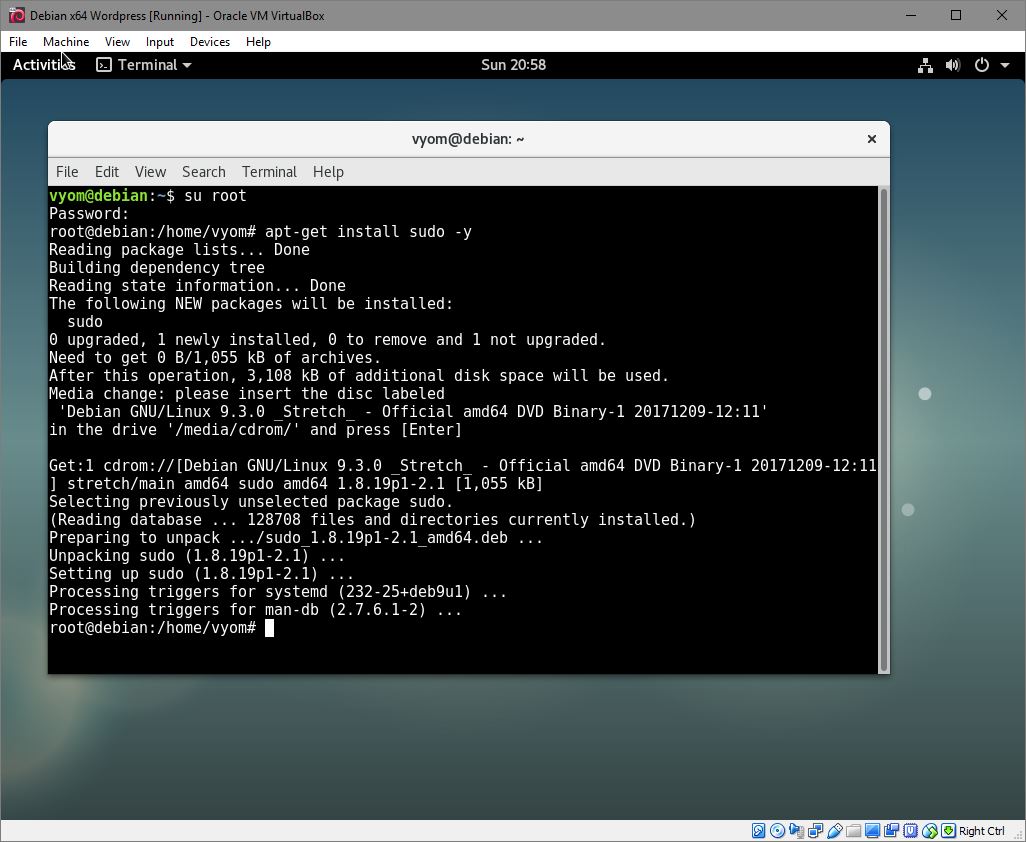Click the "in the drive '/media/cdrom/'" line
1026x842 pixels.
255,430
